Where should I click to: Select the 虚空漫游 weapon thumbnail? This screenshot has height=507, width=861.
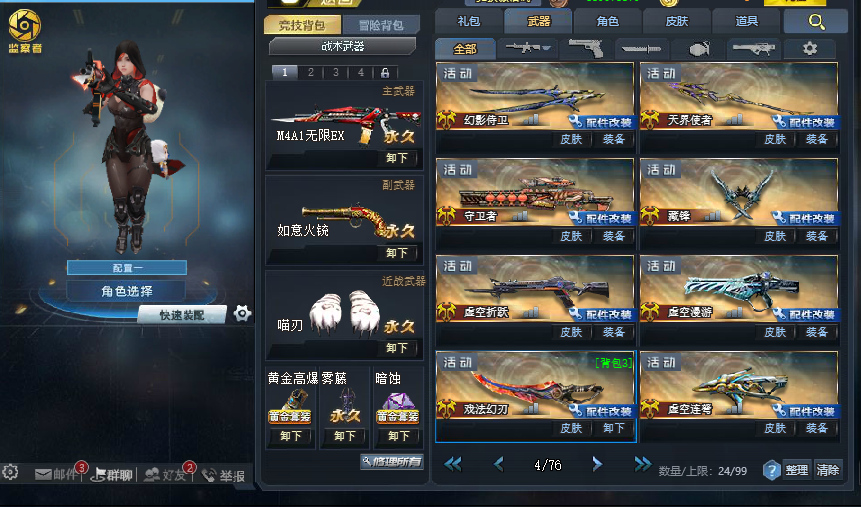coord(739,289)
